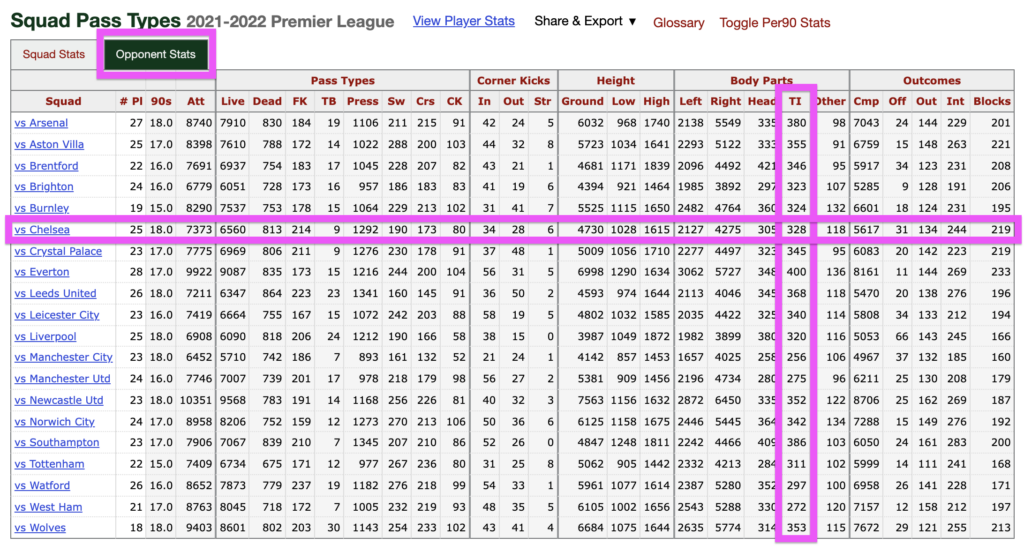Sort by the High column header
Screen dimensions: 1024x551
pos(656,101)
